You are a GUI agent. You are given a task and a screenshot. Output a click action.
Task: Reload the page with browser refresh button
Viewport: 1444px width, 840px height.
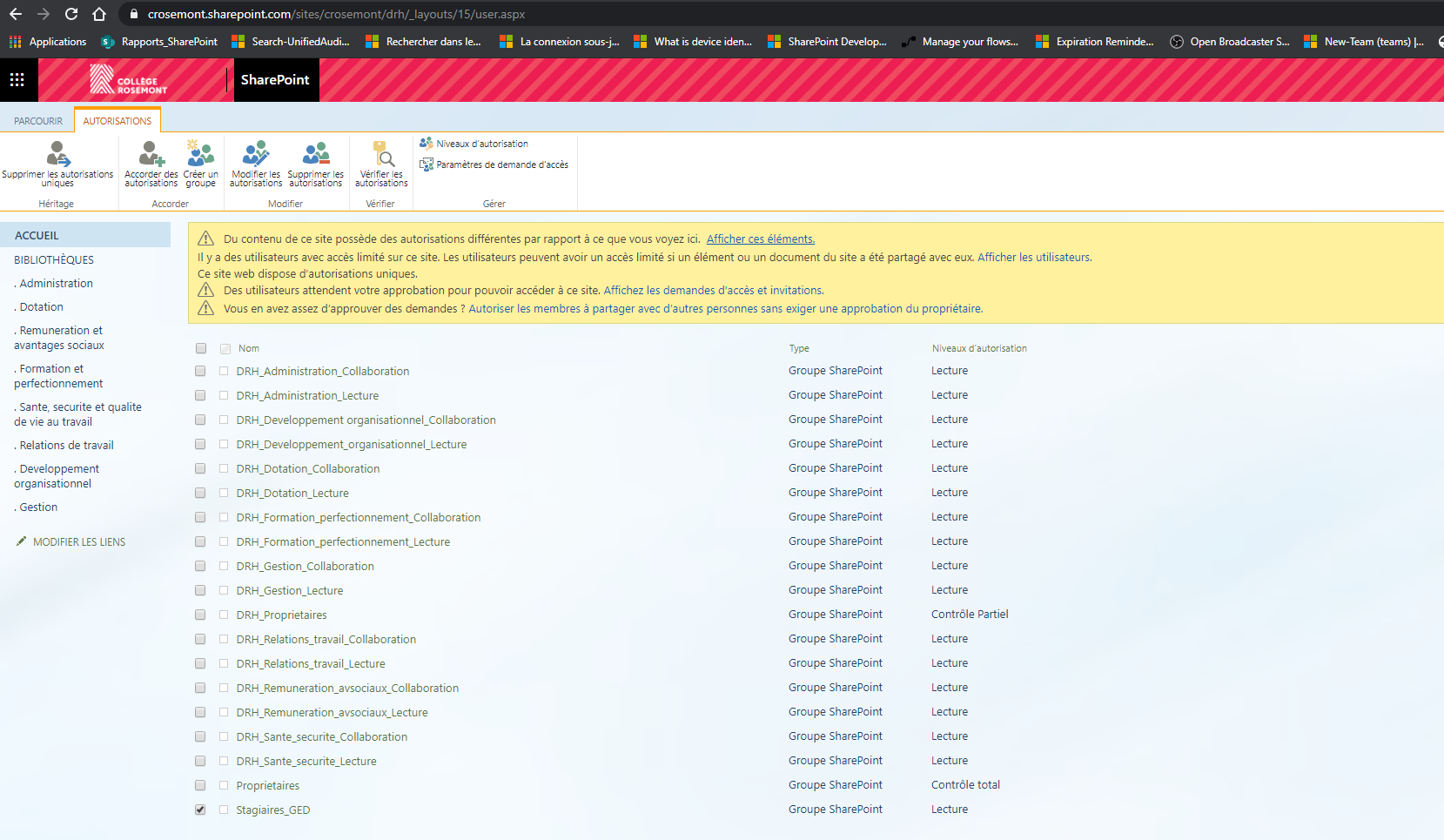point(71,14)
